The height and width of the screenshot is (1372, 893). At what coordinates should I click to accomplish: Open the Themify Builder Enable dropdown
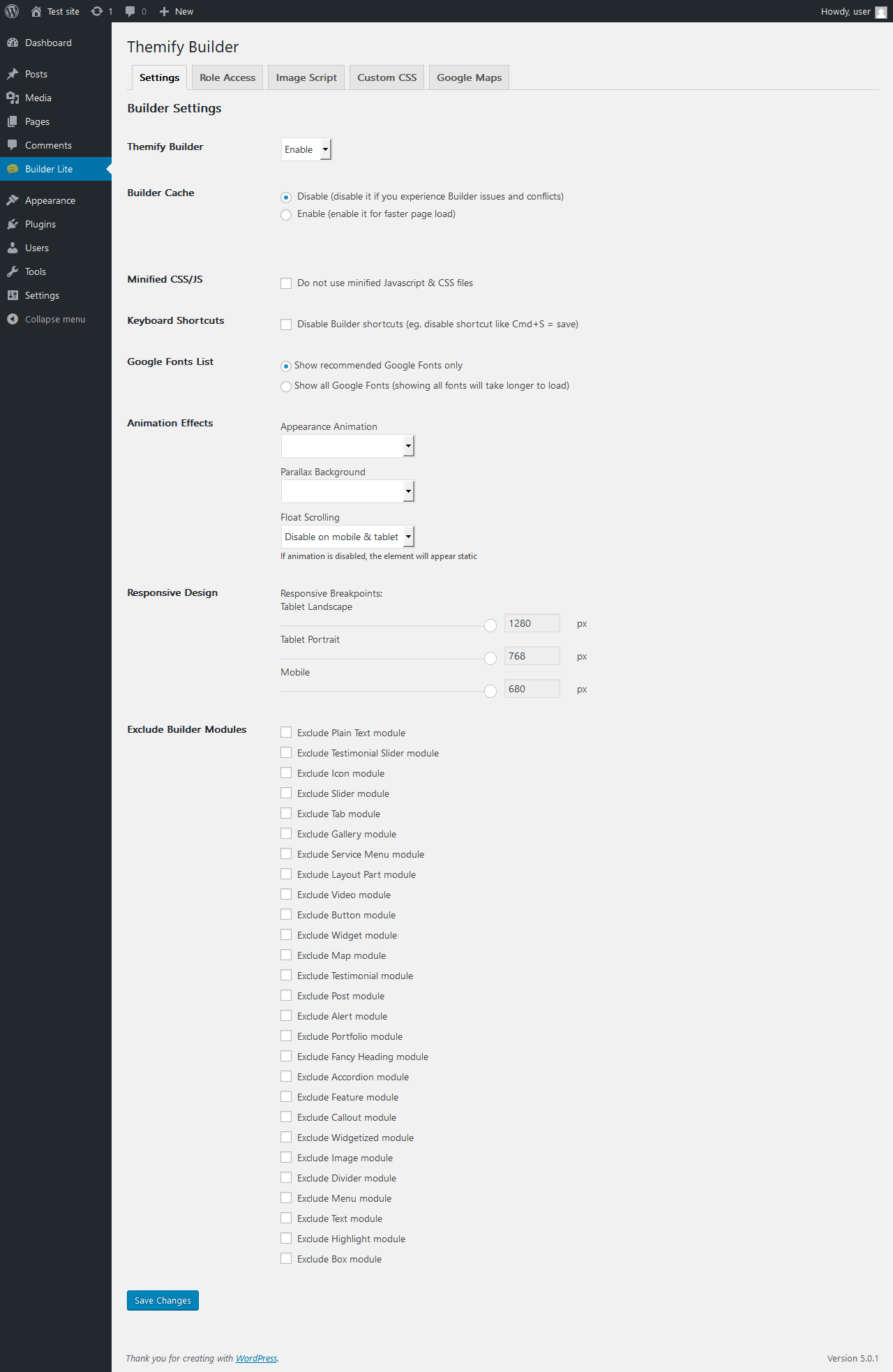coord(306,149)
